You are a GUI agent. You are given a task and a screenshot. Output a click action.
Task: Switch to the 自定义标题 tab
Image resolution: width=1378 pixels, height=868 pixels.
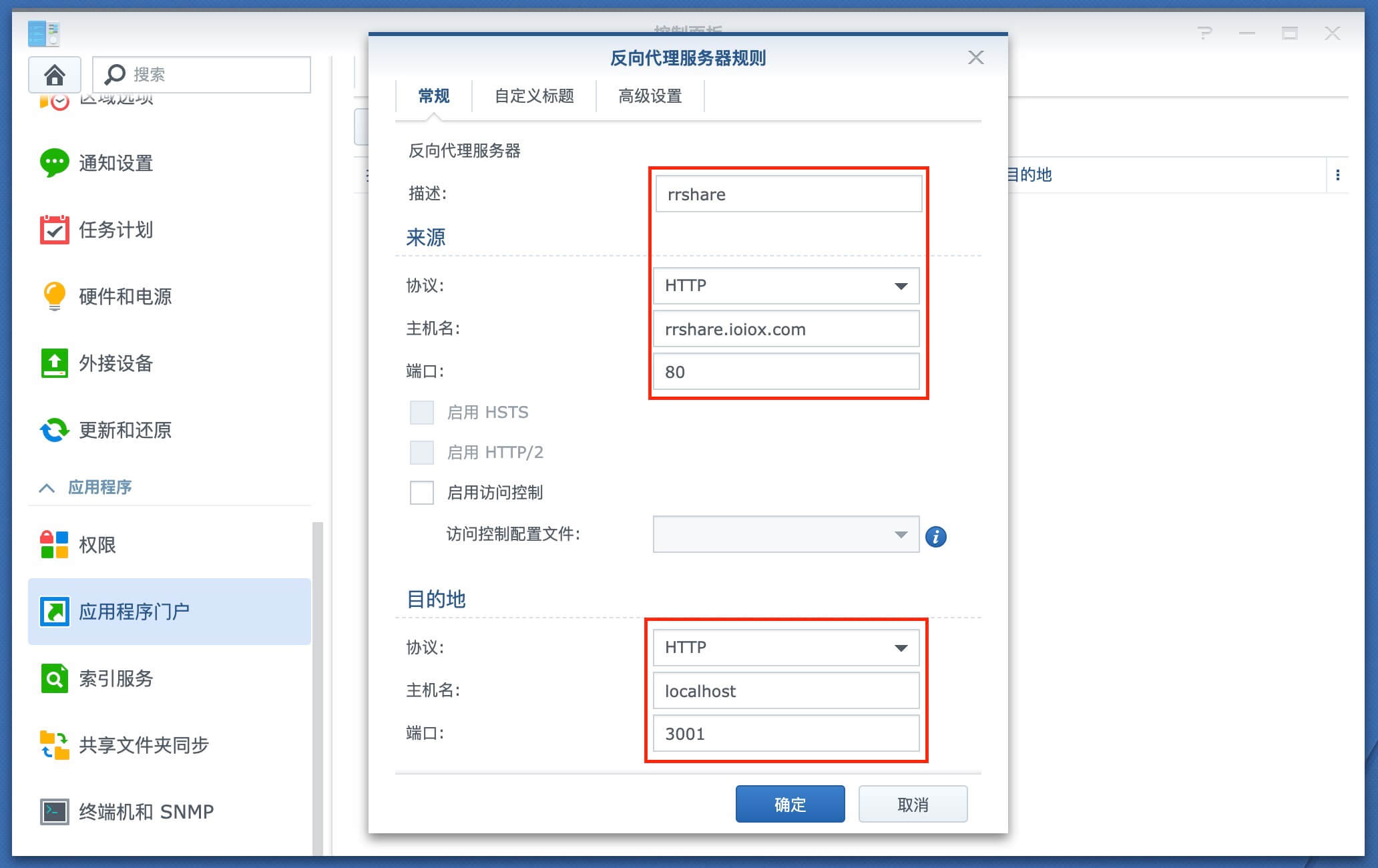[x=533, y=96]
